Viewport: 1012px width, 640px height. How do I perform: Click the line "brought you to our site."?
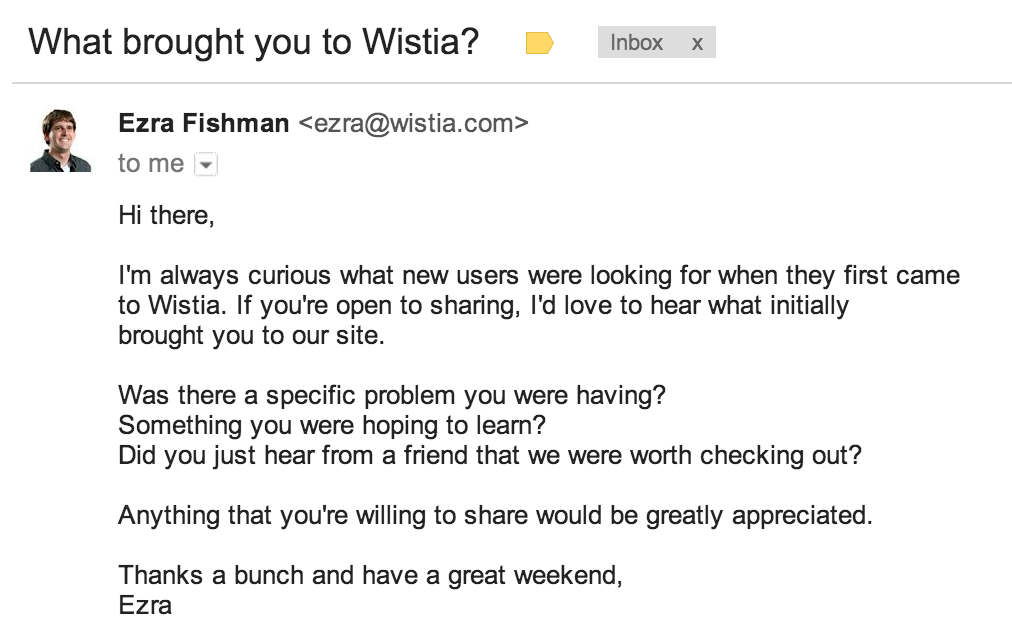coord(251,335)
